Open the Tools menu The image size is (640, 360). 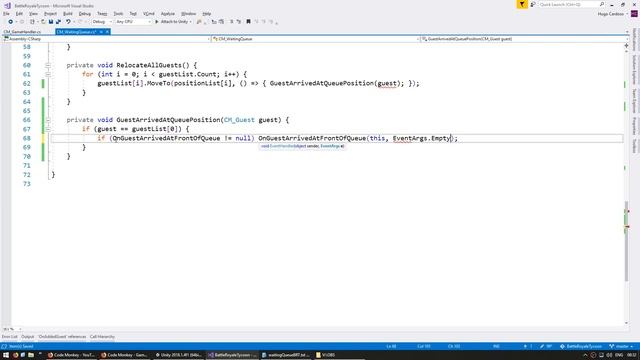118,13
